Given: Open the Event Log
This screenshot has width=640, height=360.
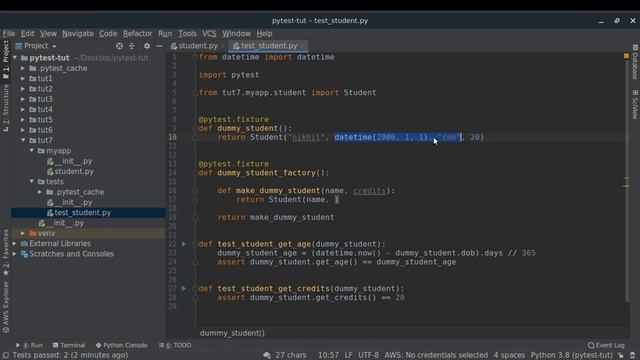Looking at the screenshot, I should pyautogui.click(x=606, y=345).
